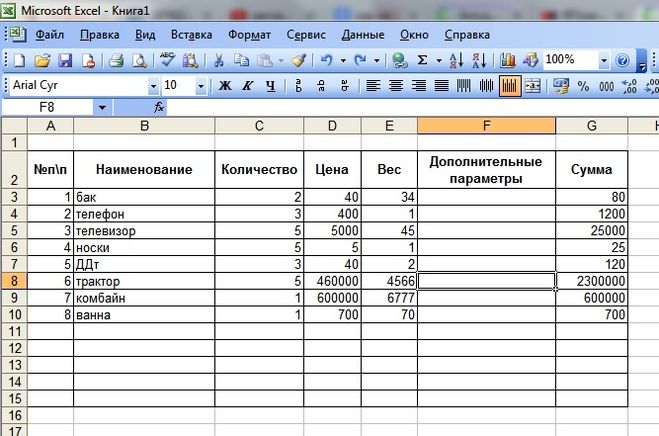Sort ascending with the A-to-Я icon
This screenshot has width=659, height=436.
click(456, 61)
